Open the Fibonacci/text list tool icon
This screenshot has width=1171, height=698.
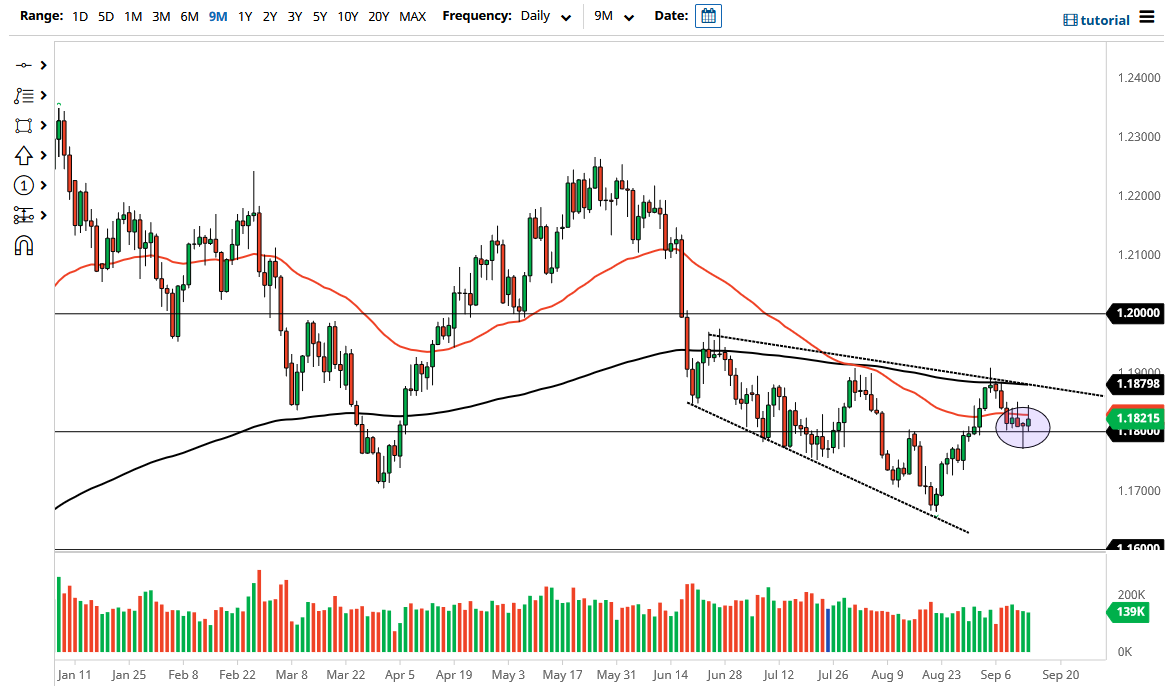click(24, 96)
